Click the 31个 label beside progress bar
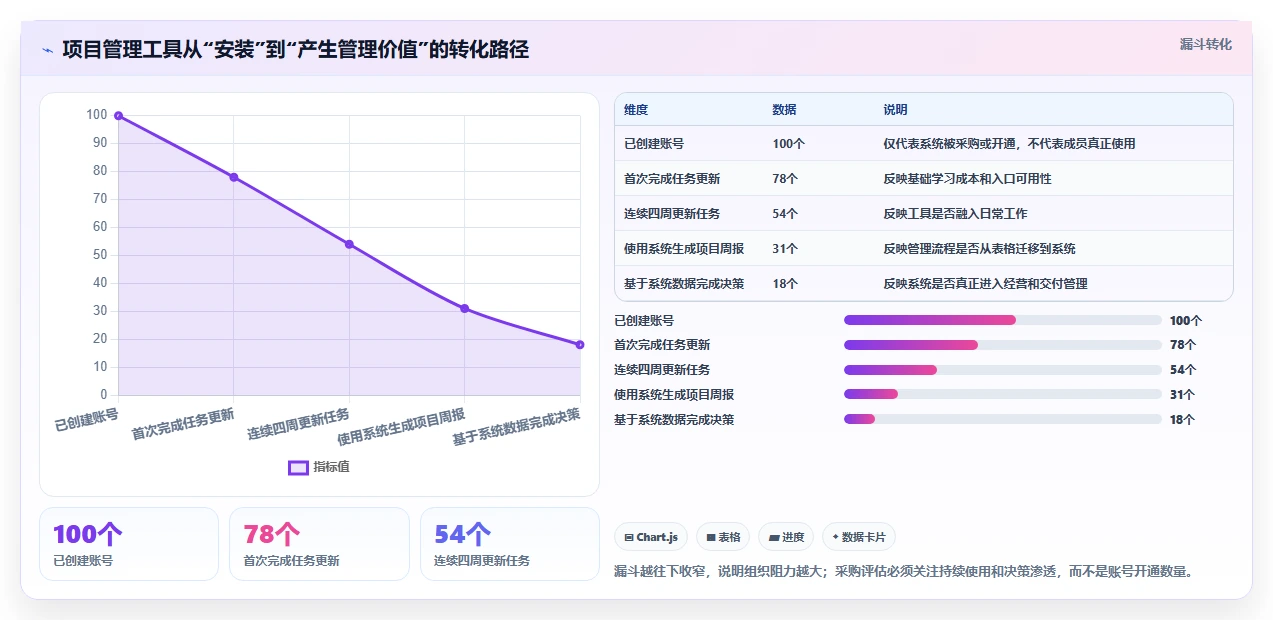The width and height of the screenshot is (1273, 620). click(1183, 395)
